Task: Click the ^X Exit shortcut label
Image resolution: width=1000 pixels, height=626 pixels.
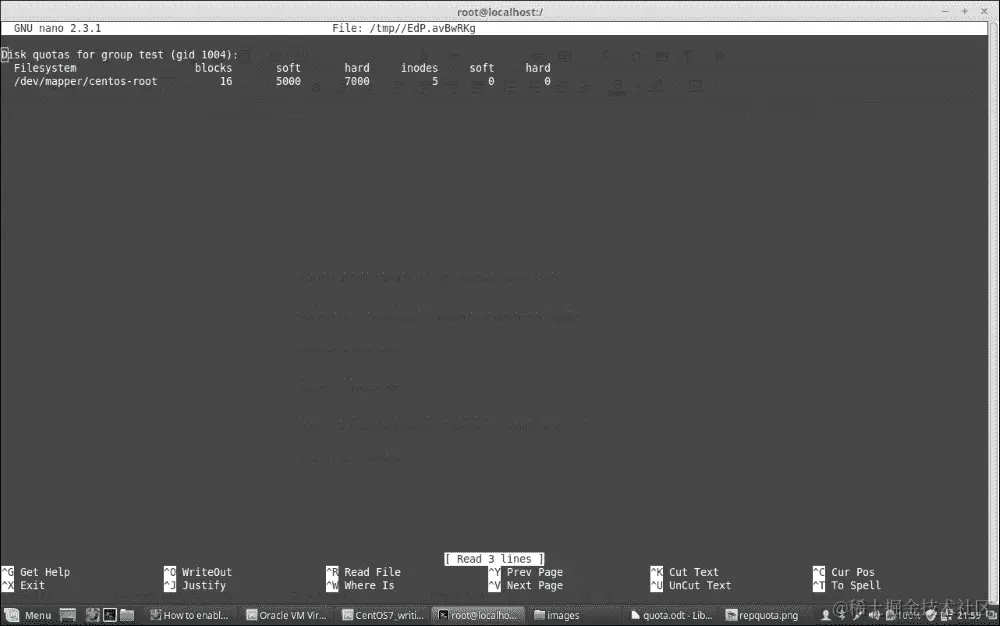Action: (x=23, y=585)
